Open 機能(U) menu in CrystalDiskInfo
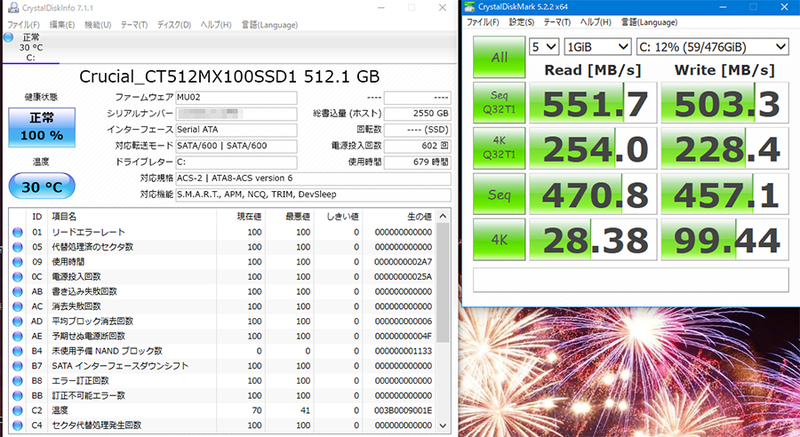The height and width of the screenshot is (437, 800). point(97,25)
